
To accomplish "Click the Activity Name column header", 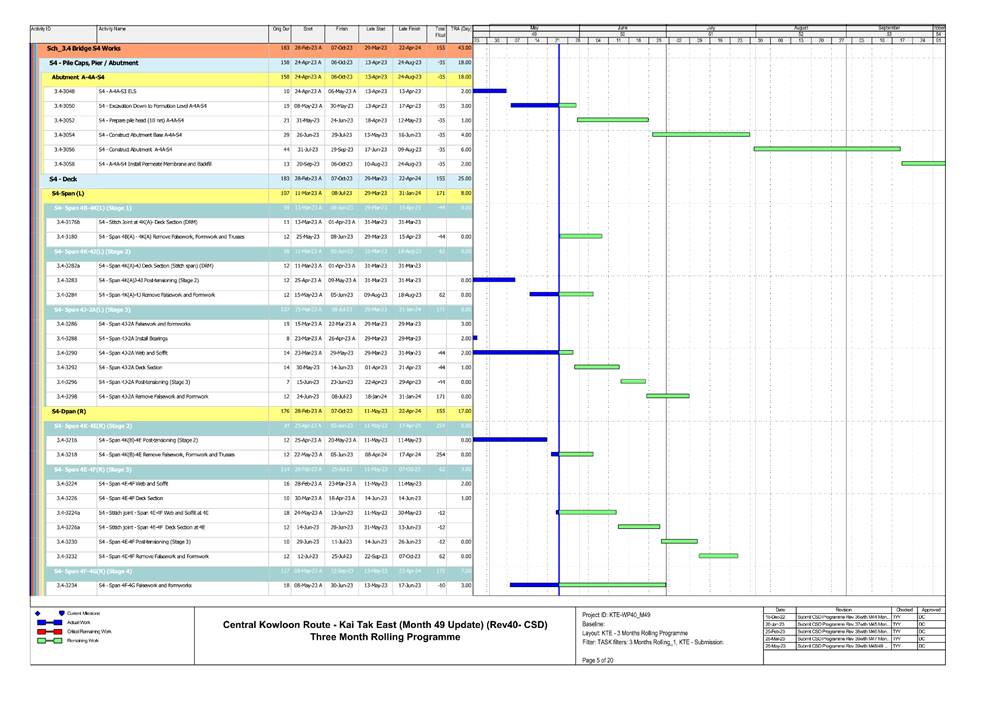I will [x=112, y=31].
